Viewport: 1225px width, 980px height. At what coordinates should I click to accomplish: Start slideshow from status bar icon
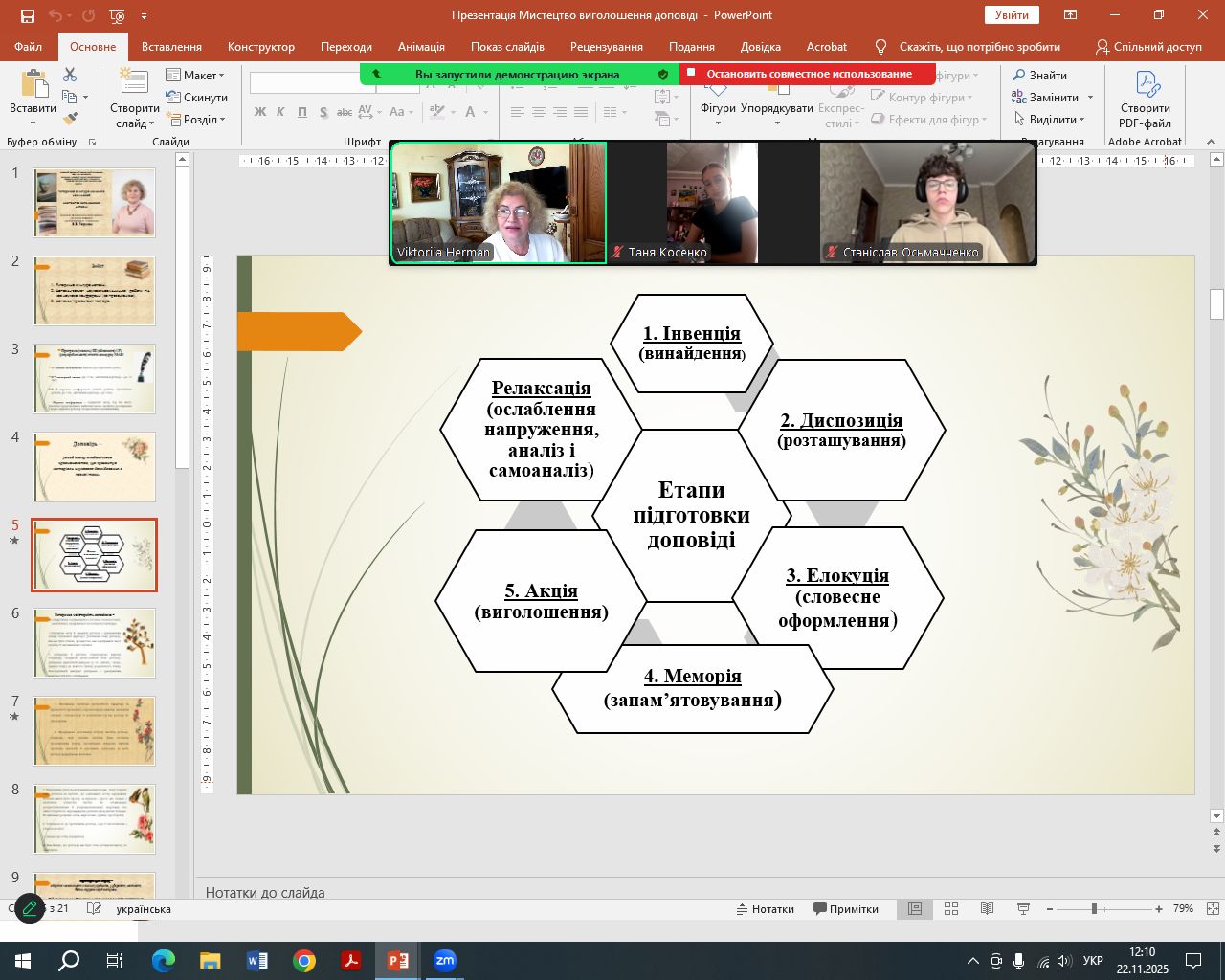[1022, 909]
